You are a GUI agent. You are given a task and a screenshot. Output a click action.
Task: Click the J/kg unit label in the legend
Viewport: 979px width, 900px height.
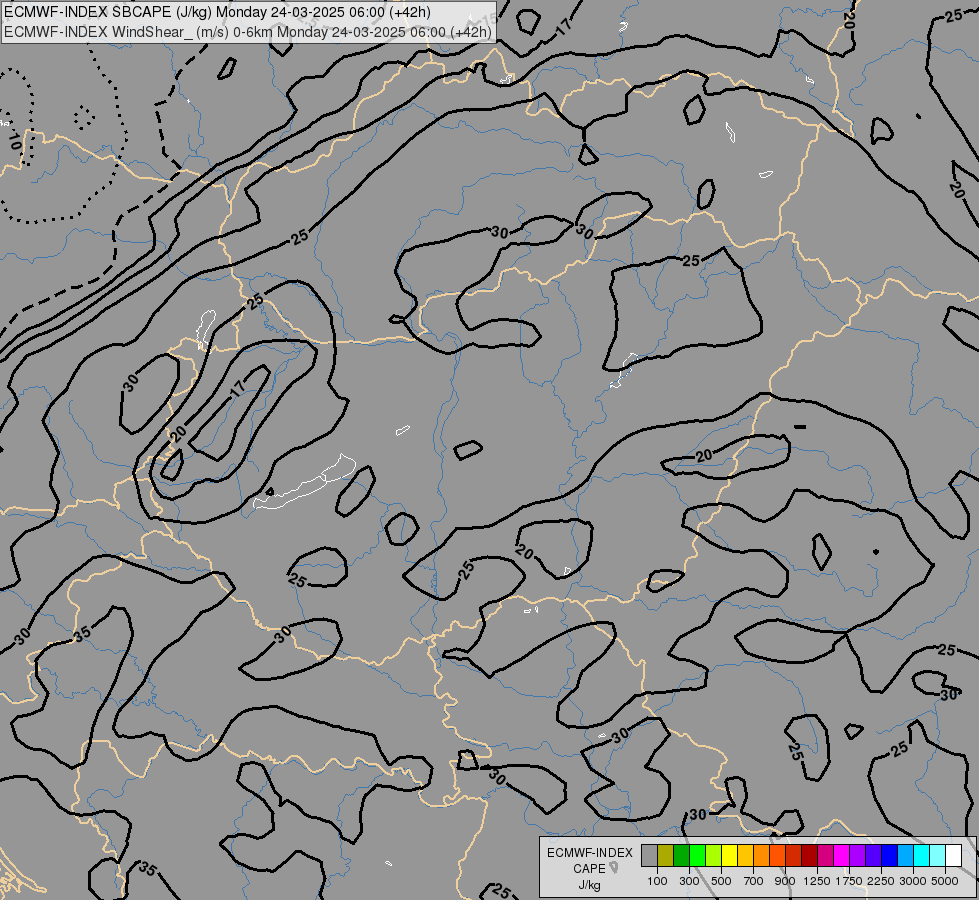[589, 886]
